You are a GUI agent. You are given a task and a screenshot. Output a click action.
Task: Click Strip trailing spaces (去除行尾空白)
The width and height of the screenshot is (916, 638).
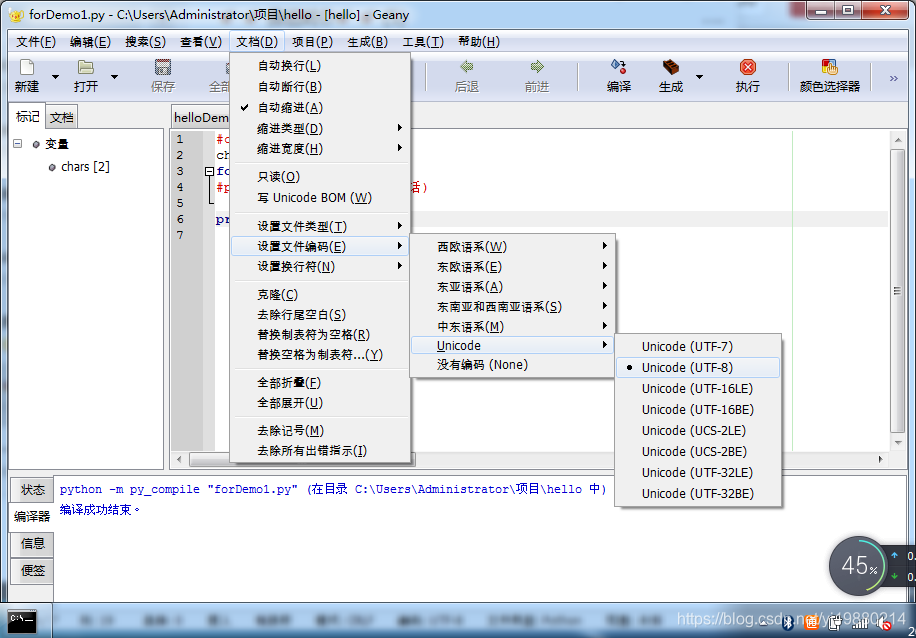320,315
